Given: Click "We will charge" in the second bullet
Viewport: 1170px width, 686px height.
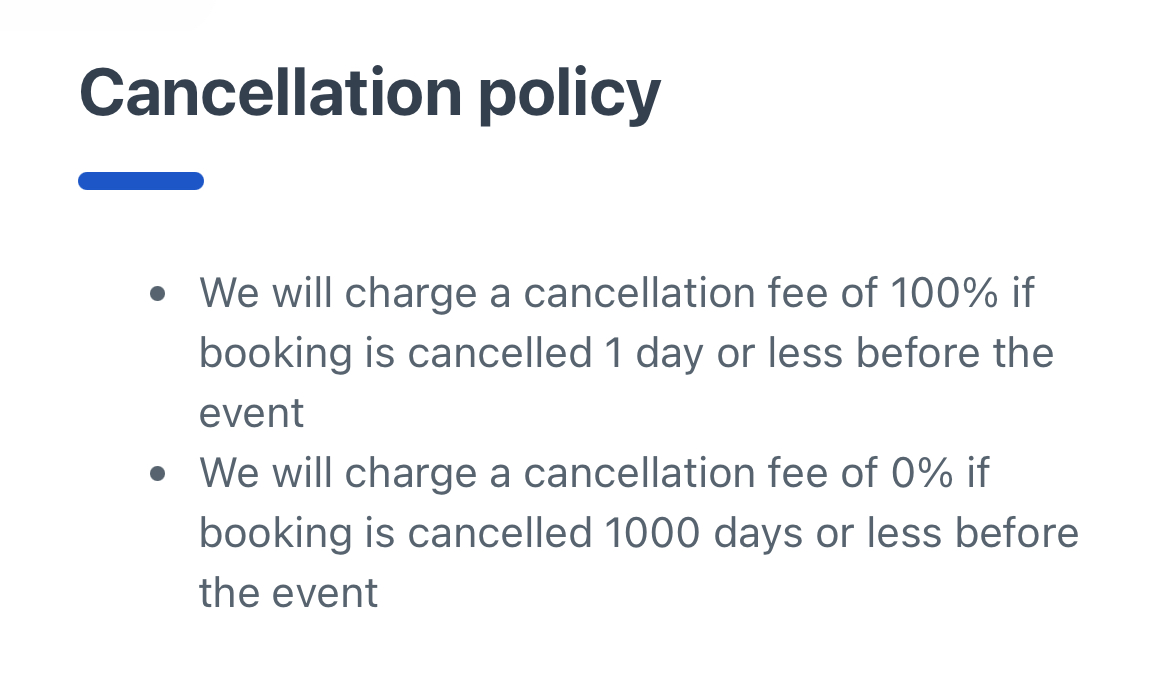Looking at the screenshot, I should point(340,473).
